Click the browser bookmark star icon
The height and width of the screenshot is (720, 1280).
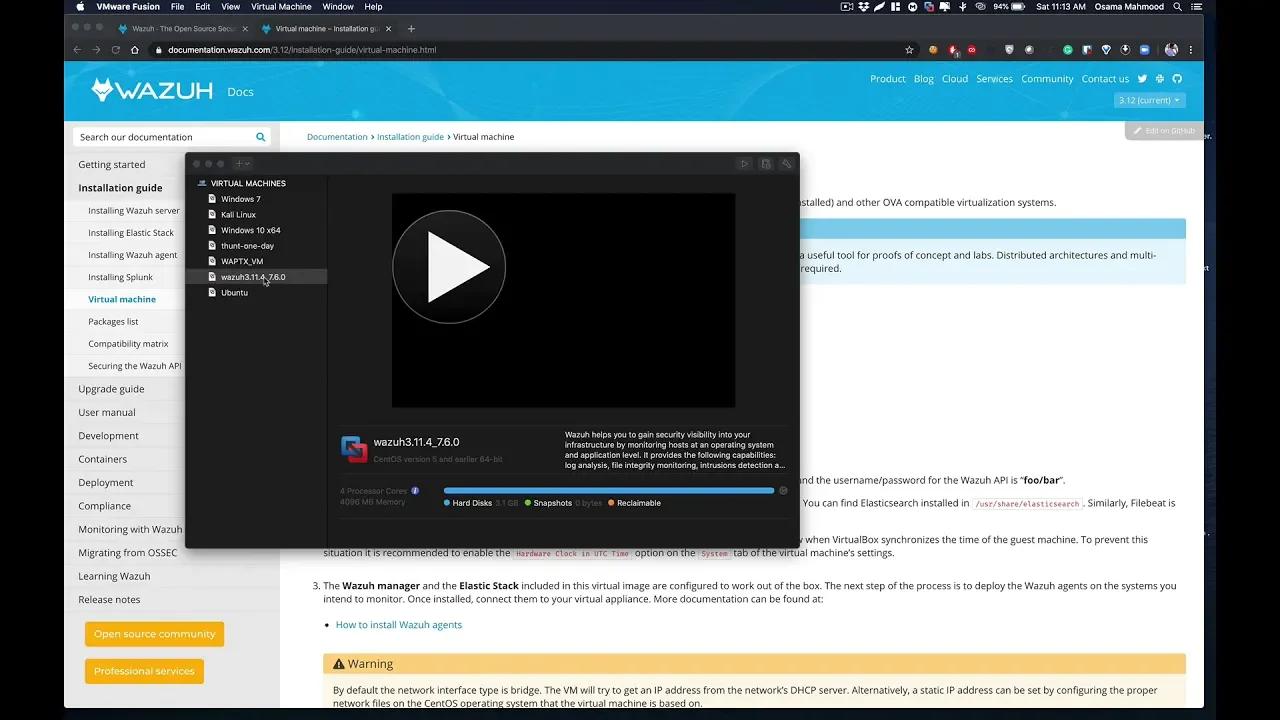coord(908,49)
